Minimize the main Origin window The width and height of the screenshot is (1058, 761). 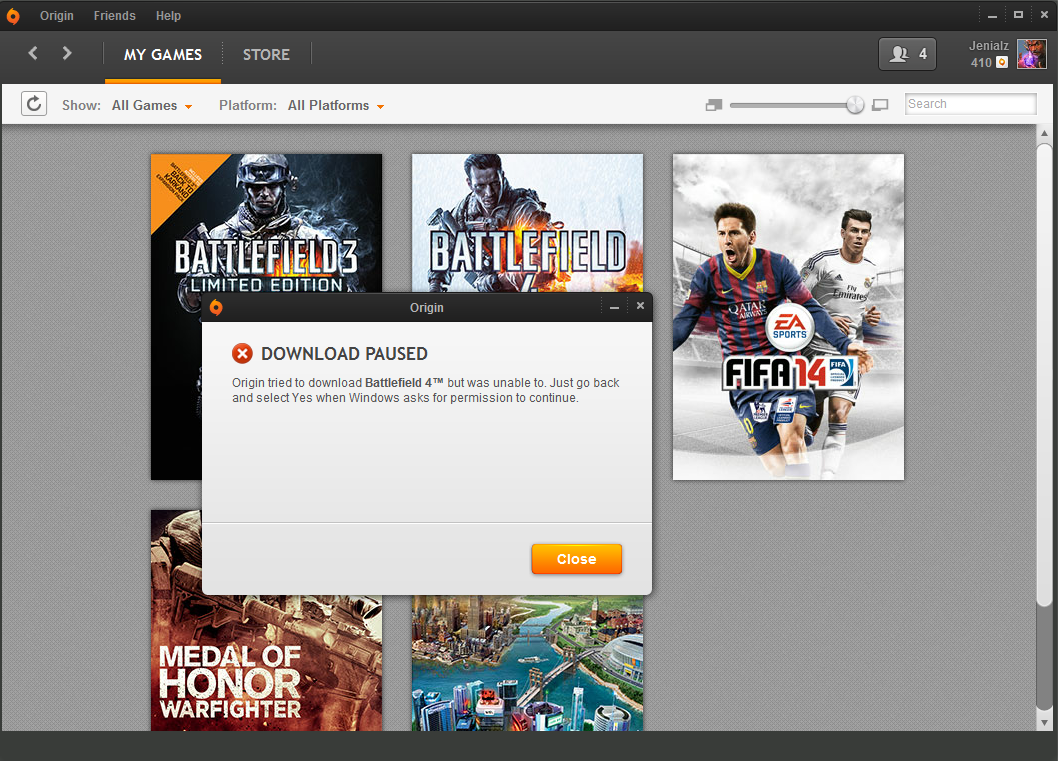click(993, 15)
